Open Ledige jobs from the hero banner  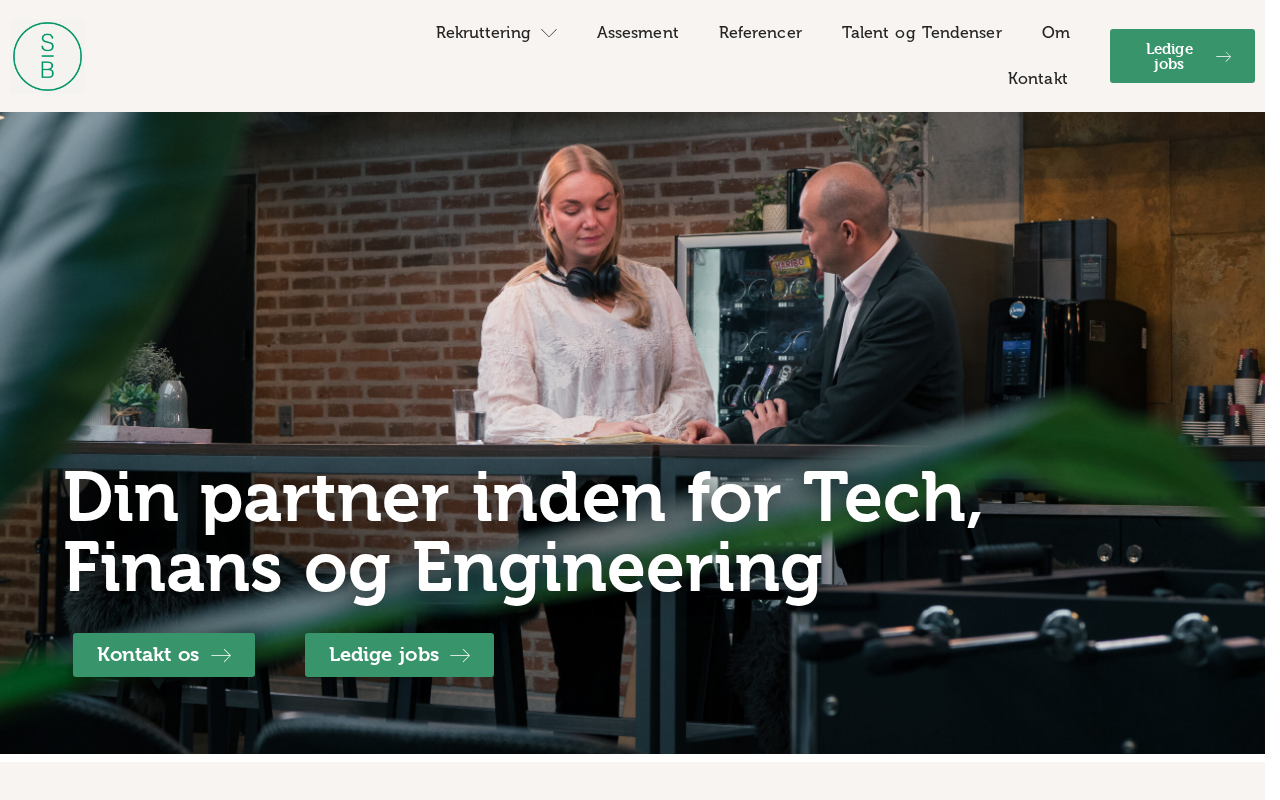pos(399,655)
